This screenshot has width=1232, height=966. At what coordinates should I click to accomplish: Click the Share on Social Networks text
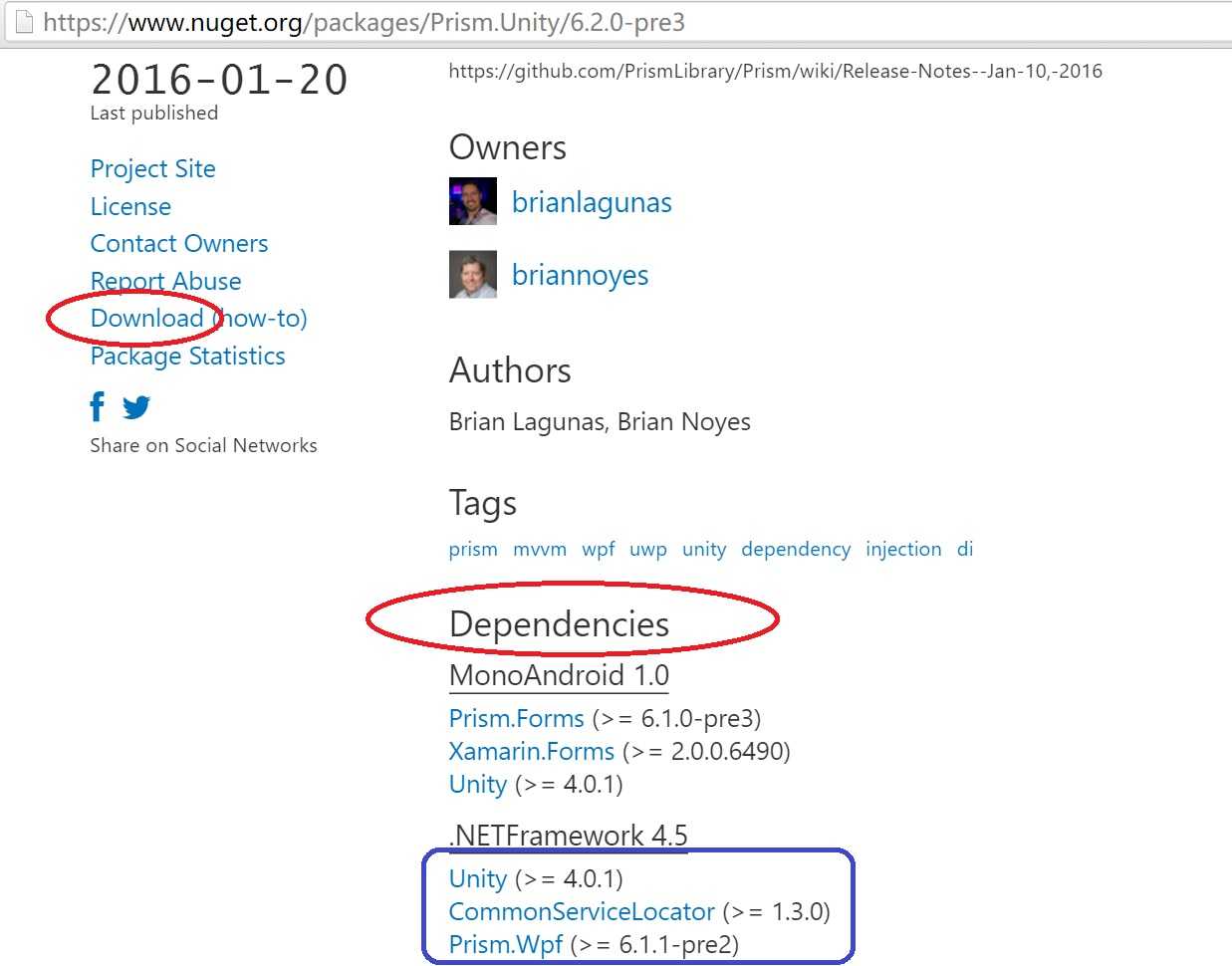[x=203, y=445]
